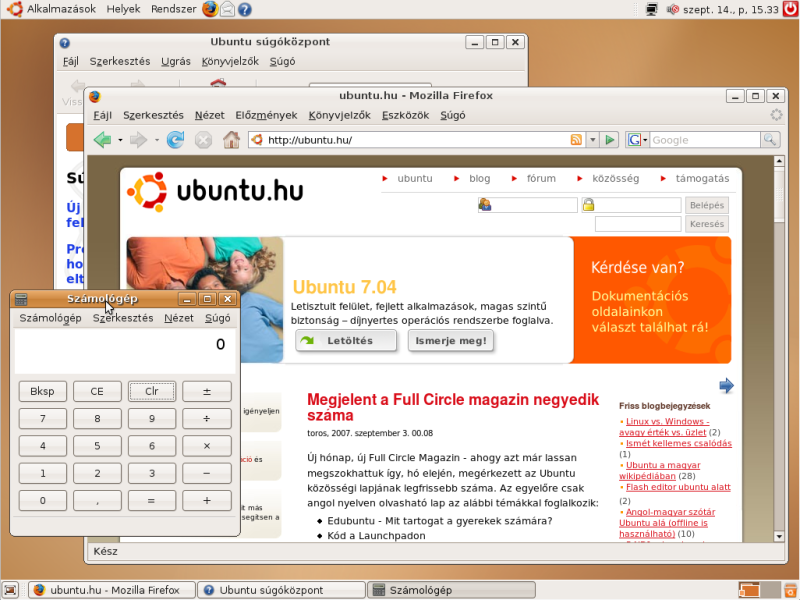Click the blue arrow icon above blog entries
The height and width of the screenshot is (600, 800).
(x=726, y=386)
